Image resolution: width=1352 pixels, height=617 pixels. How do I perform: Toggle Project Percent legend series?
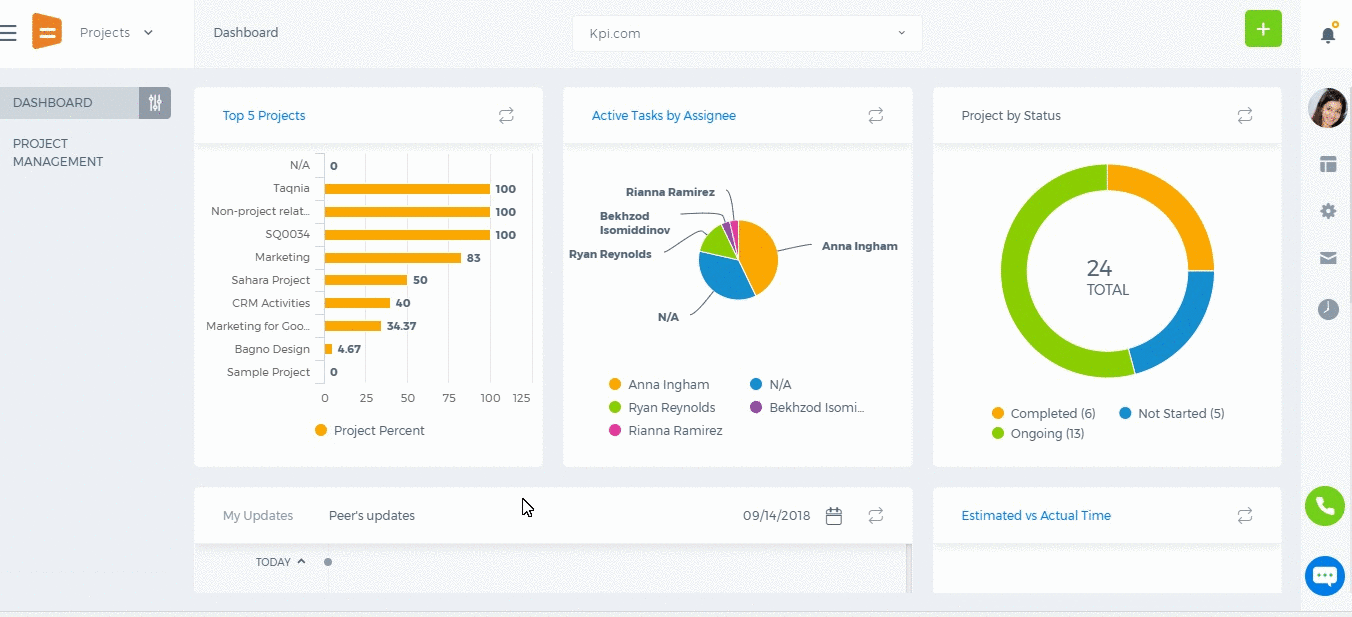click(x=369, y=431)
